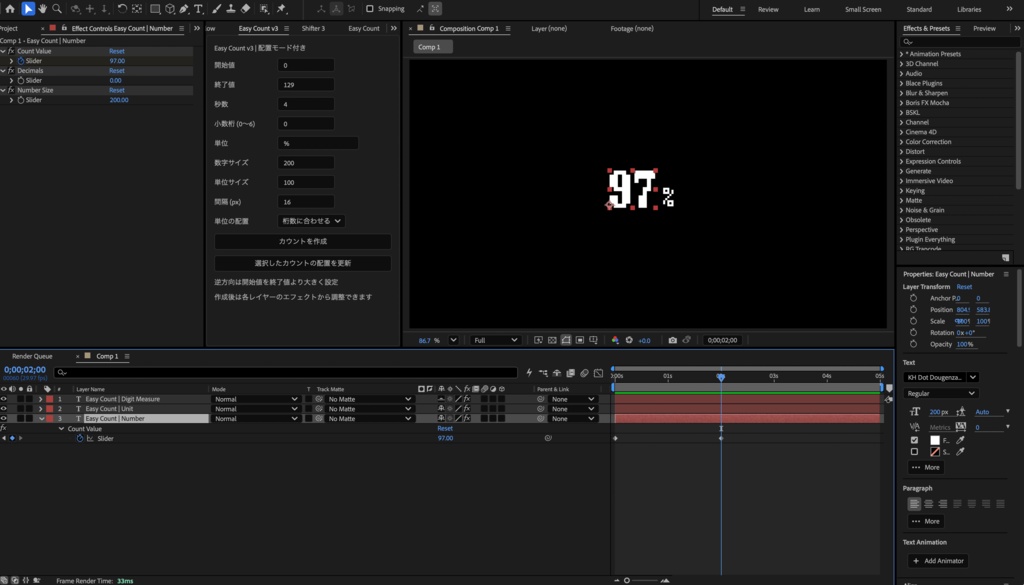Pick fill color with the eyedropper
Viewport: 1024px width, 585px height.
point(960,440)
